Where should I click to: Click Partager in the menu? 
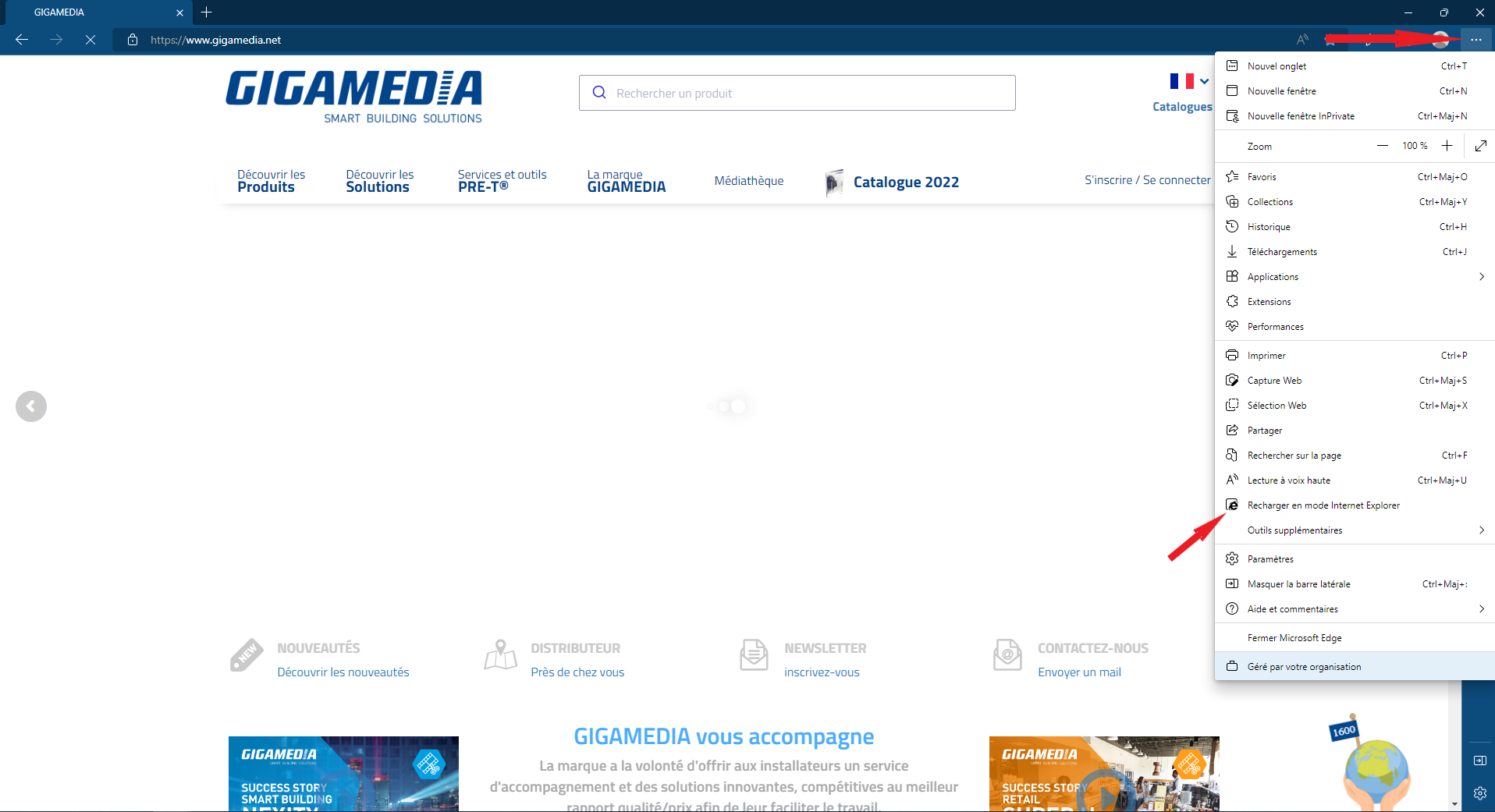click(x=1355, y=431)
